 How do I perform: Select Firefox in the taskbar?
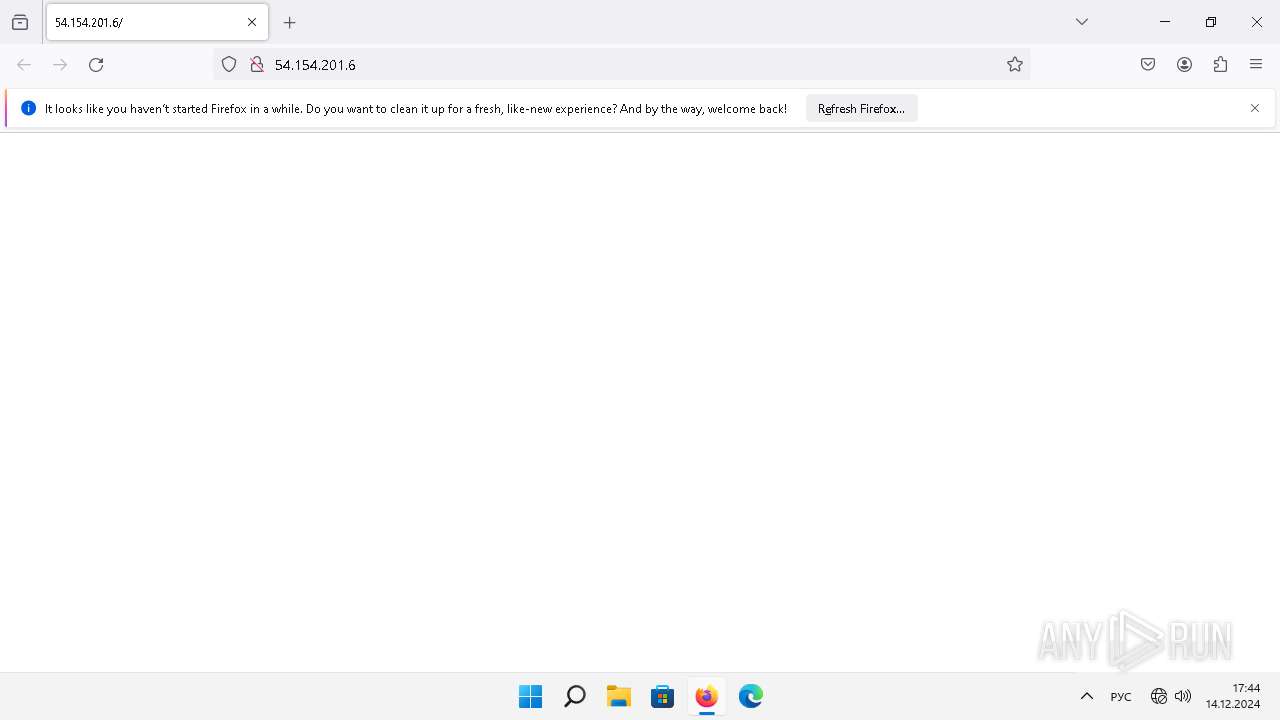point(706,696)
